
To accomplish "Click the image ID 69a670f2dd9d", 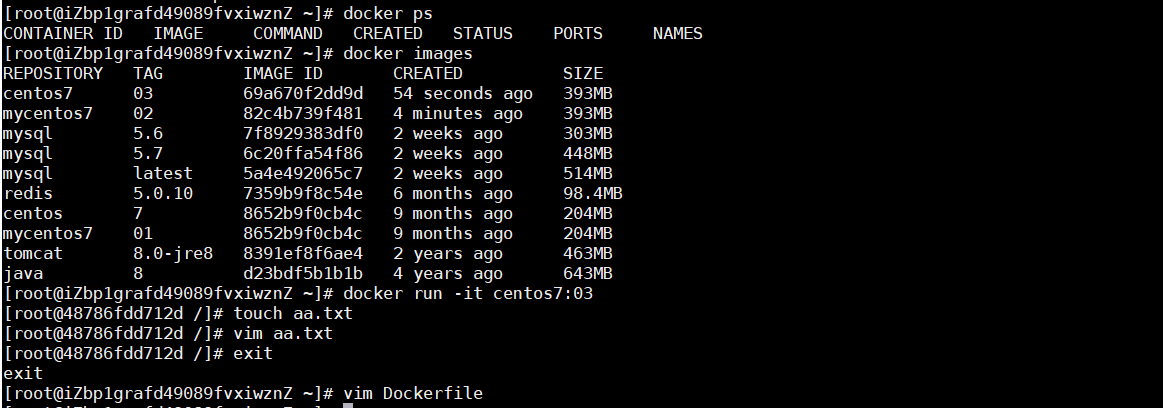I will click(x=303, y=93).
